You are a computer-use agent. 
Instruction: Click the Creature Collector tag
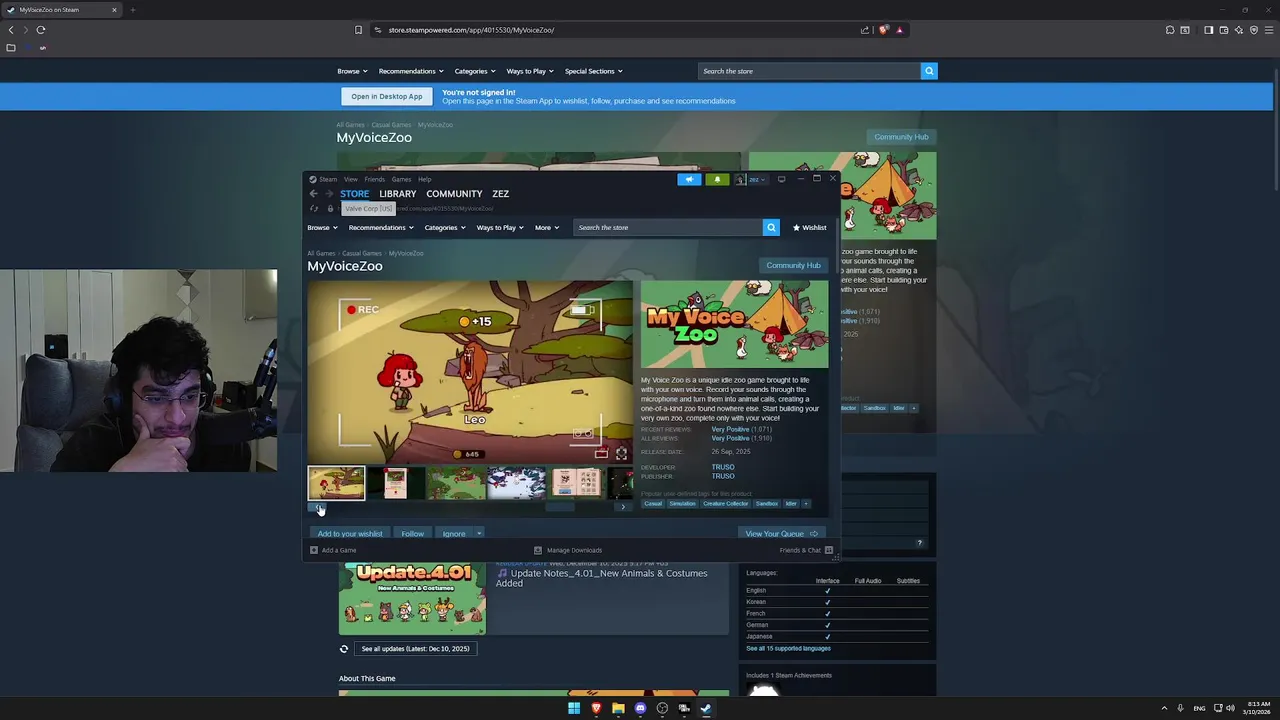click(x=726, y=504)
